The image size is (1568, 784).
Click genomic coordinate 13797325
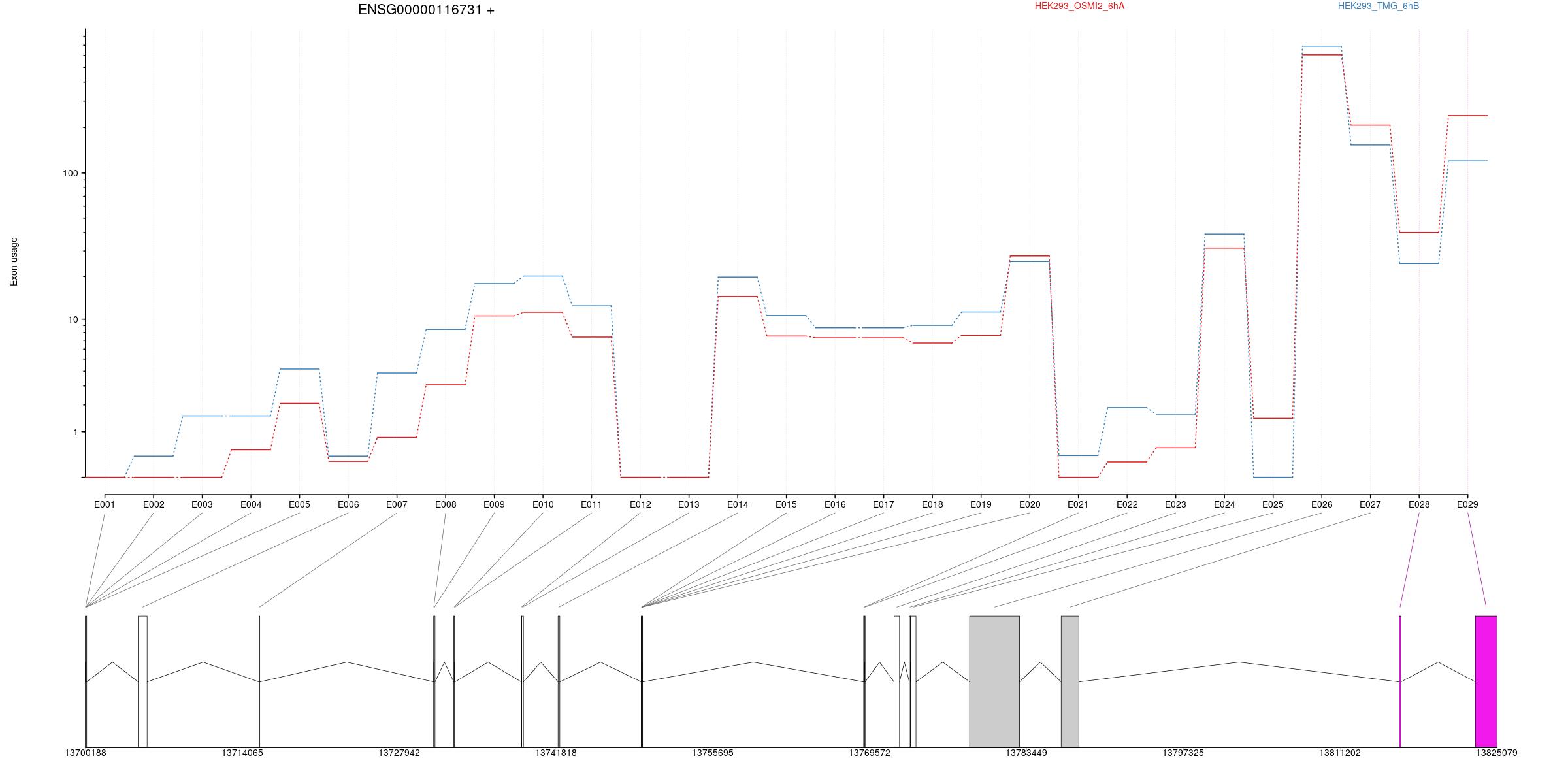tap(1183, 753)
